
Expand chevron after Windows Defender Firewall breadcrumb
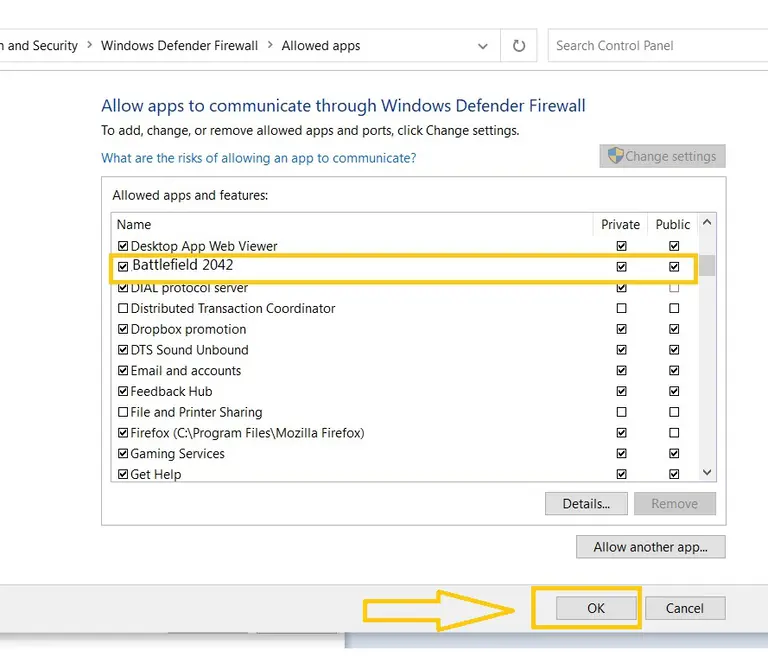270,45
